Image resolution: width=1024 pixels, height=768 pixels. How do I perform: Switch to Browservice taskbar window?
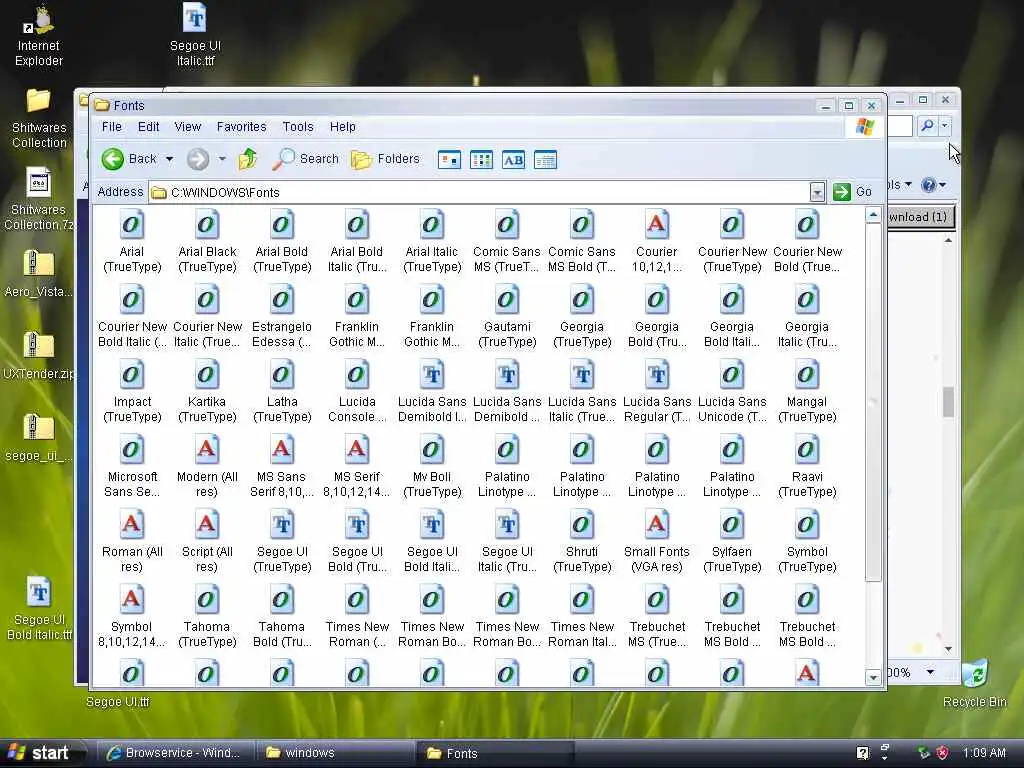(x=175, y=753)
